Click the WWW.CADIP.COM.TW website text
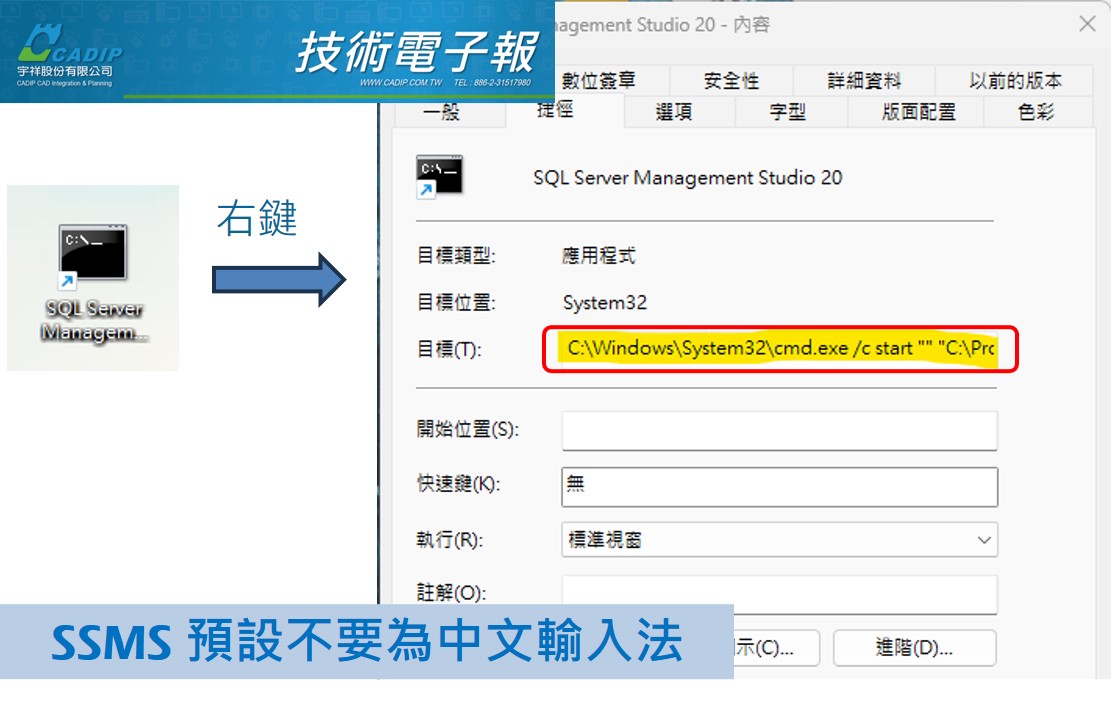Image resolution: width=1111 pixels, height=702 pixels. point(400,83)
